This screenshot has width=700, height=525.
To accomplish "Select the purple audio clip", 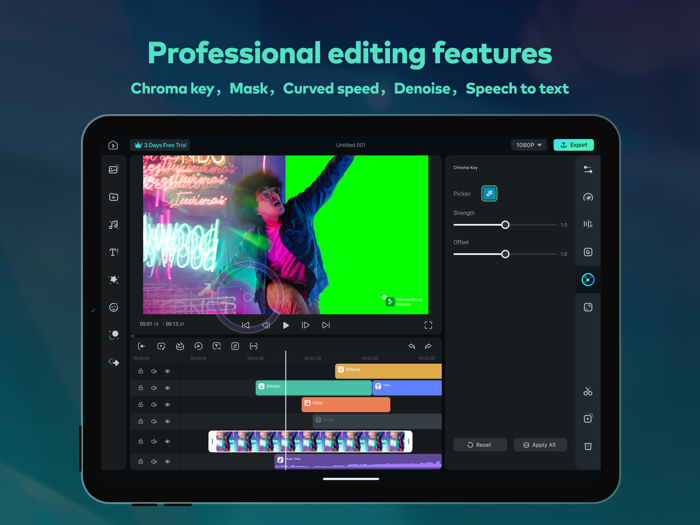I will [358, 462].
